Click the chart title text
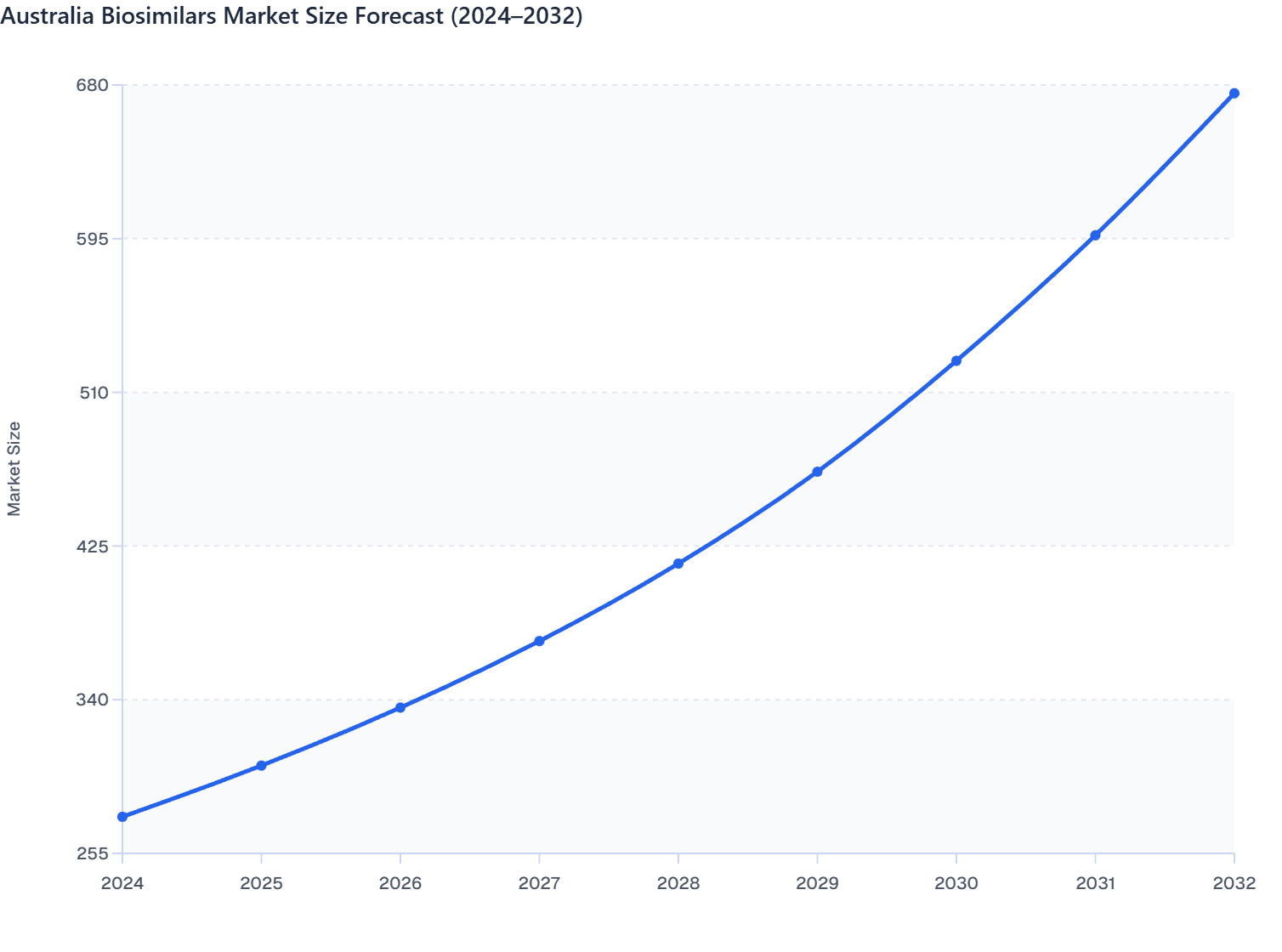The image size is (1282, 952). 293,17
